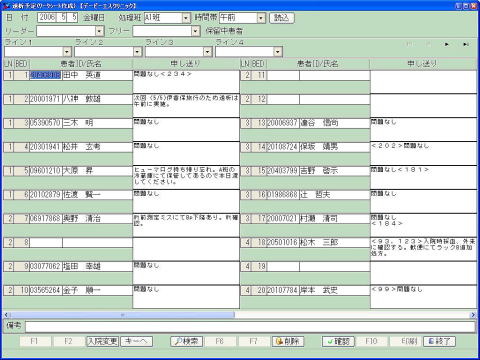This screenshot has width=480, height=360.
Task: Open the 時間帯 午前 dropdown
Action: tap(261, 18)
